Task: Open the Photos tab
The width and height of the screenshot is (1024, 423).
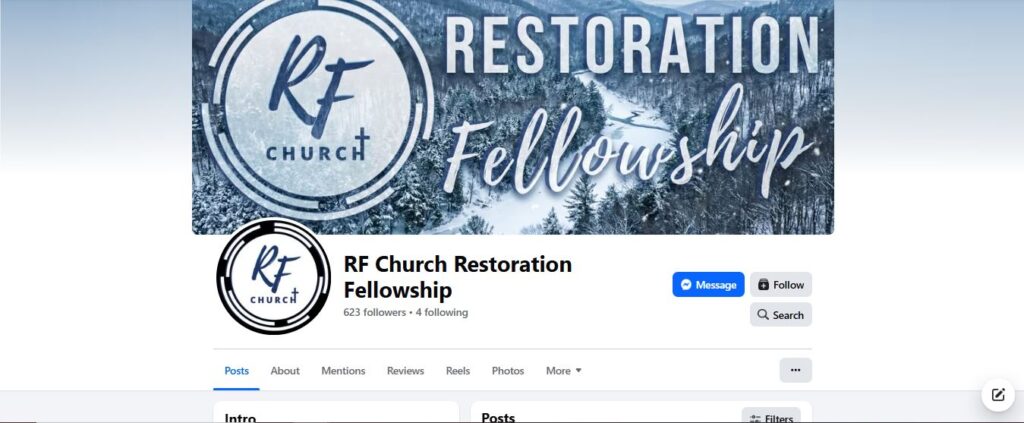Action: pyautogui.click(x=508, y=371)
